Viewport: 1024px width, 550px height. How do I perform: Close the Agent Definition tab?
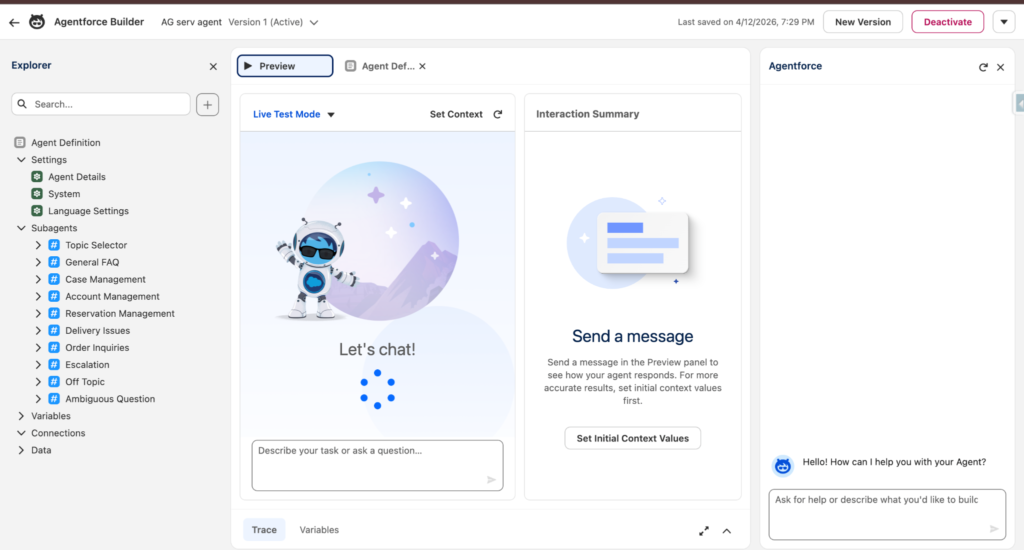click(422, 66)
